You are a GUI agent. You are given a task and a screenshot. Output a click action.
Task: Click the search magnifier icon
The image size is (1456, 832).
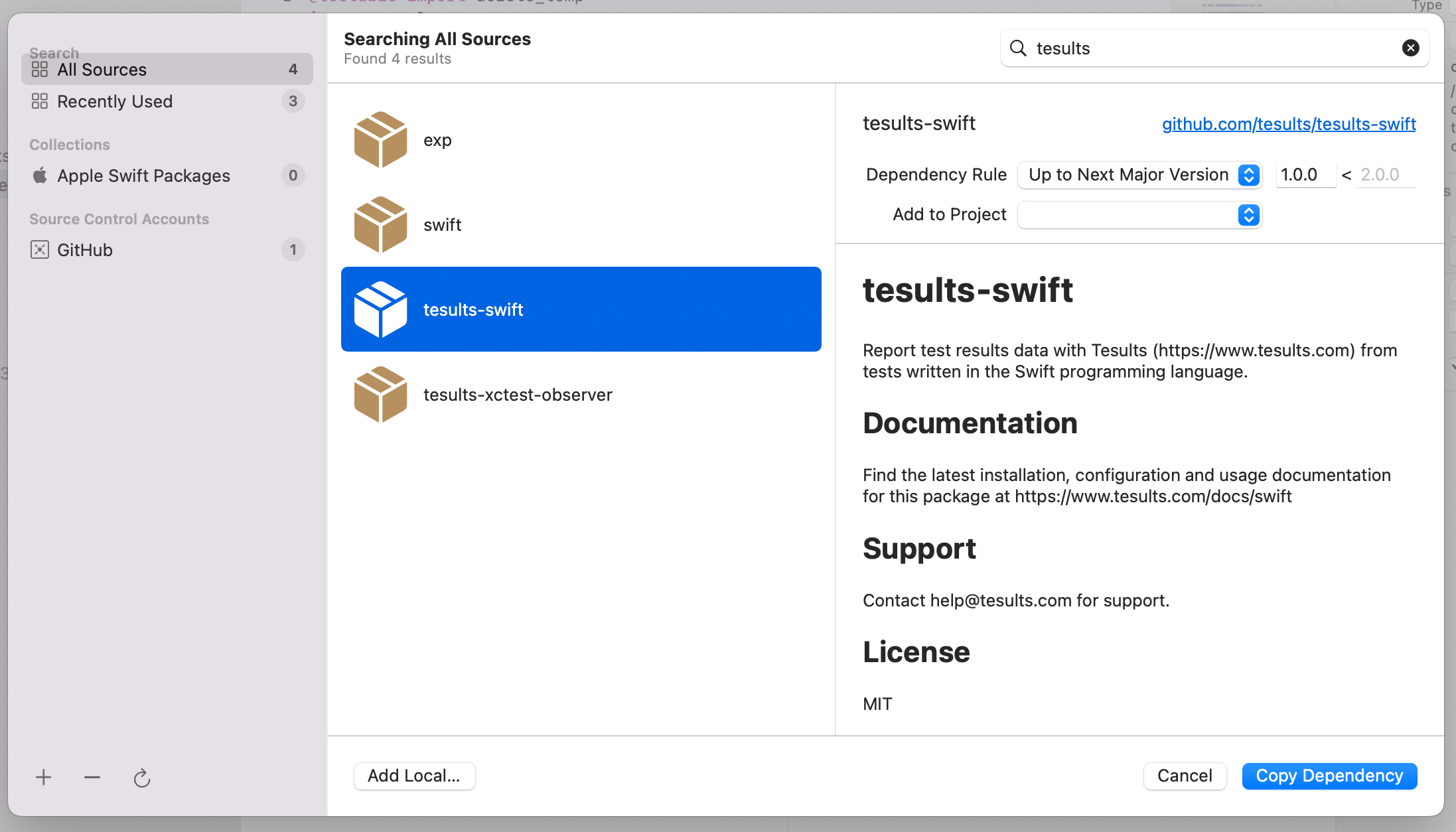coord(1018,48)
